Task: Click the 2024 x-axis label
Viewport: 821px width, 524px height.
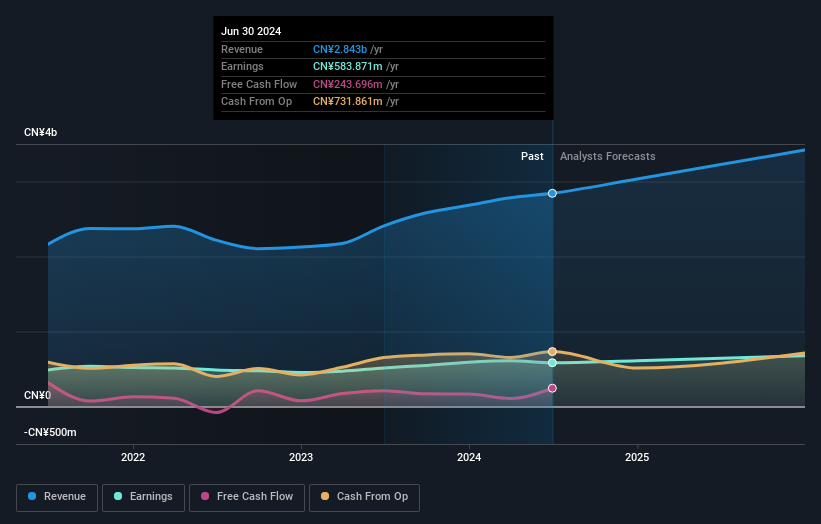Action: pos(469,457)
